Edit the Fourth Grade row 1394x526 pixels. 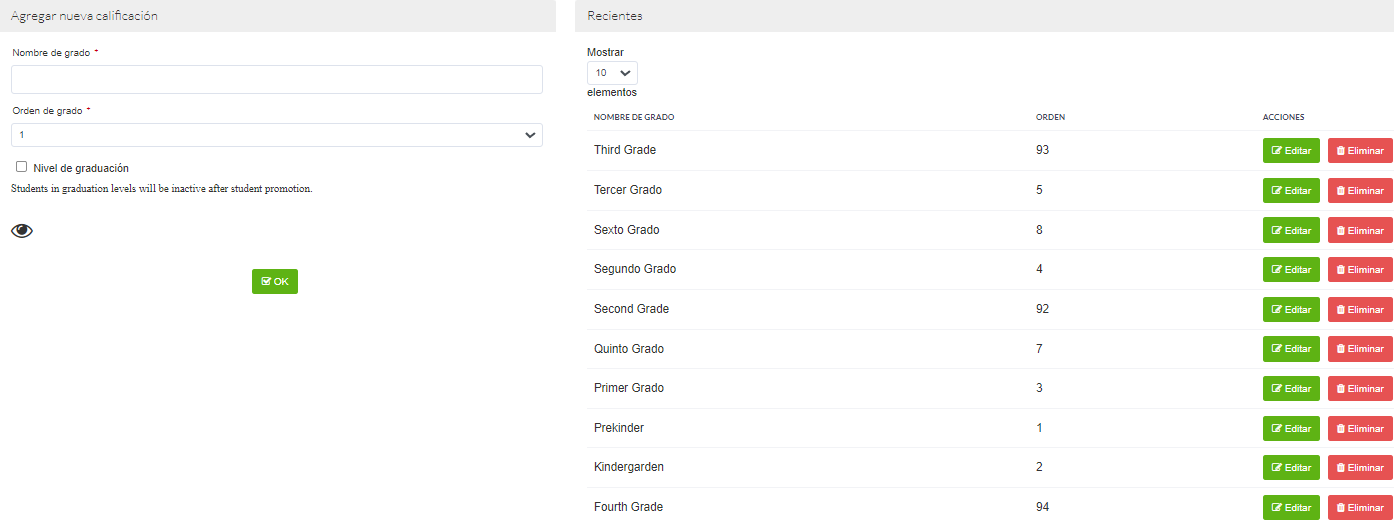tap(1291, 508)
